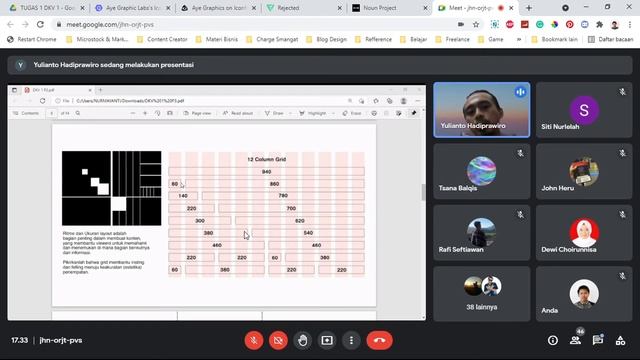
Task: Switch to the Rejected tab
Action: 304,8
